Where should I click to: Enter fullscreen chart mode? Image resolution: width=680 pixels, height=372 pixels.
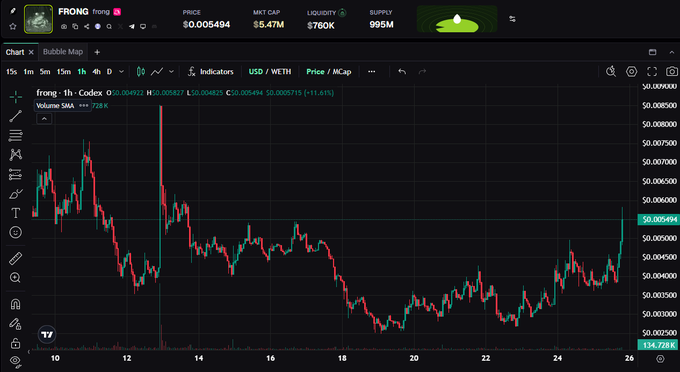pyautogui.click(x=652, y=72)
